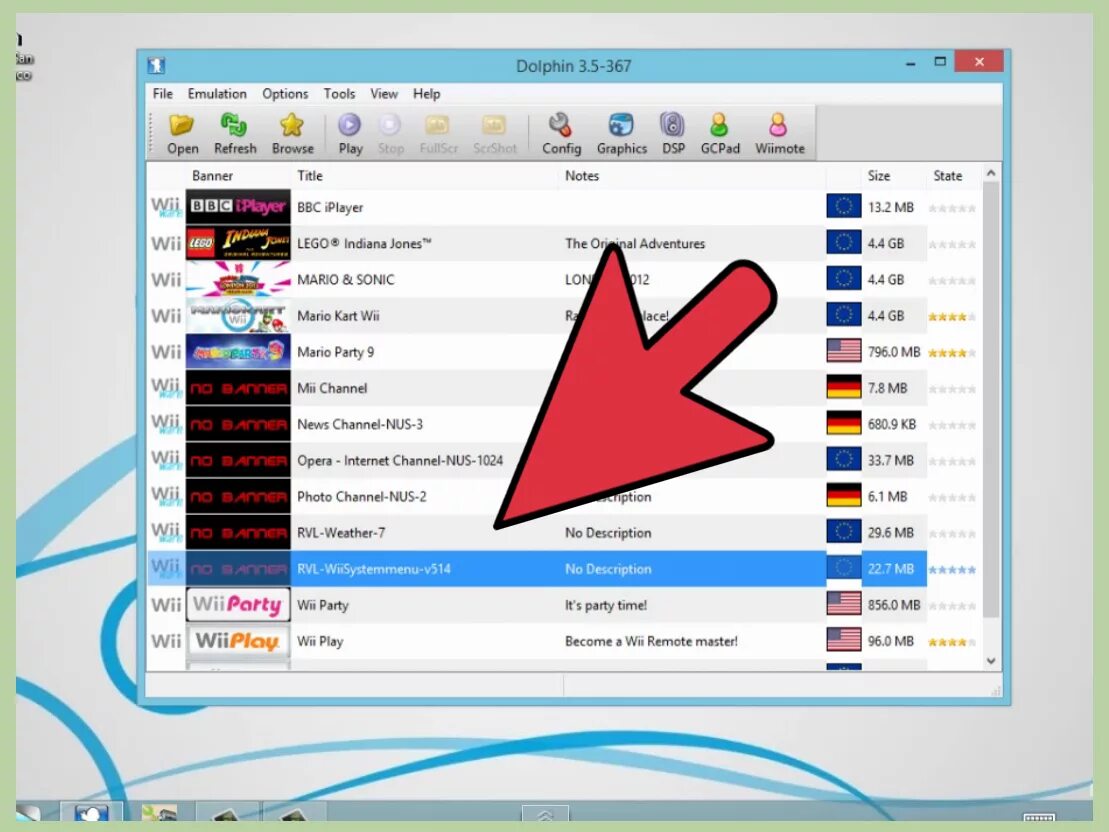Viewport: 1109px width, 832px height.
Task: Browse for an ISO directory
Action: pos(292,134)
